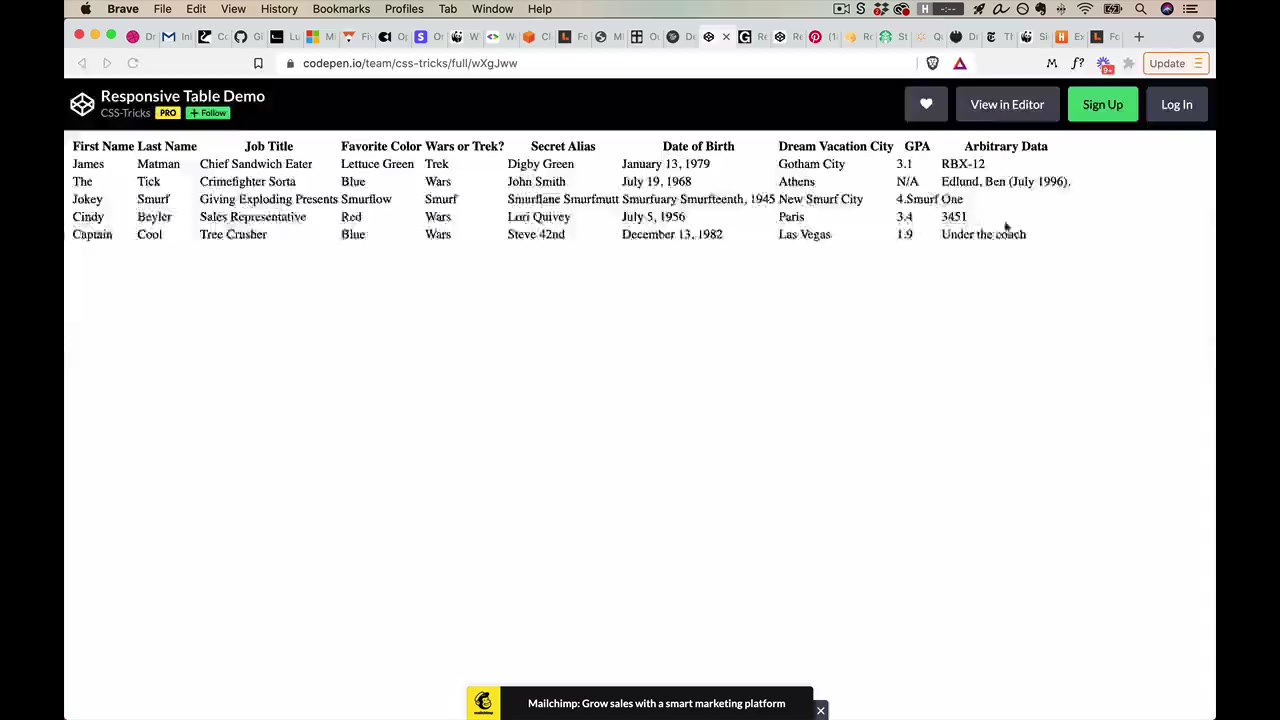1280x720 pixels.
Task: Switch to the New York Times tab
Action: point(1000,37)
